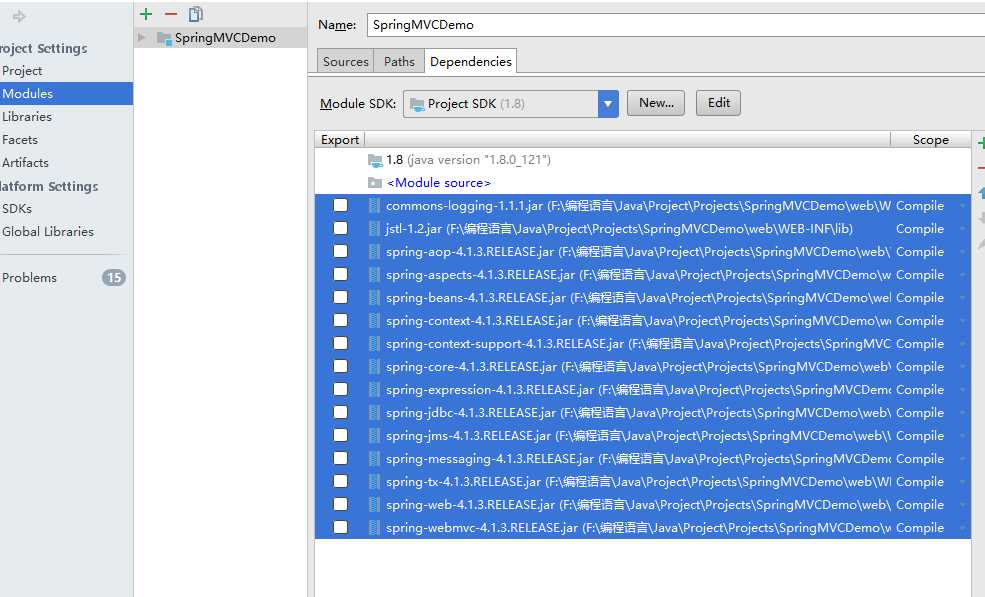Viewport: 985px width, 597px height.
Task: Click the Export column header
Action: (x=340, y=140)
